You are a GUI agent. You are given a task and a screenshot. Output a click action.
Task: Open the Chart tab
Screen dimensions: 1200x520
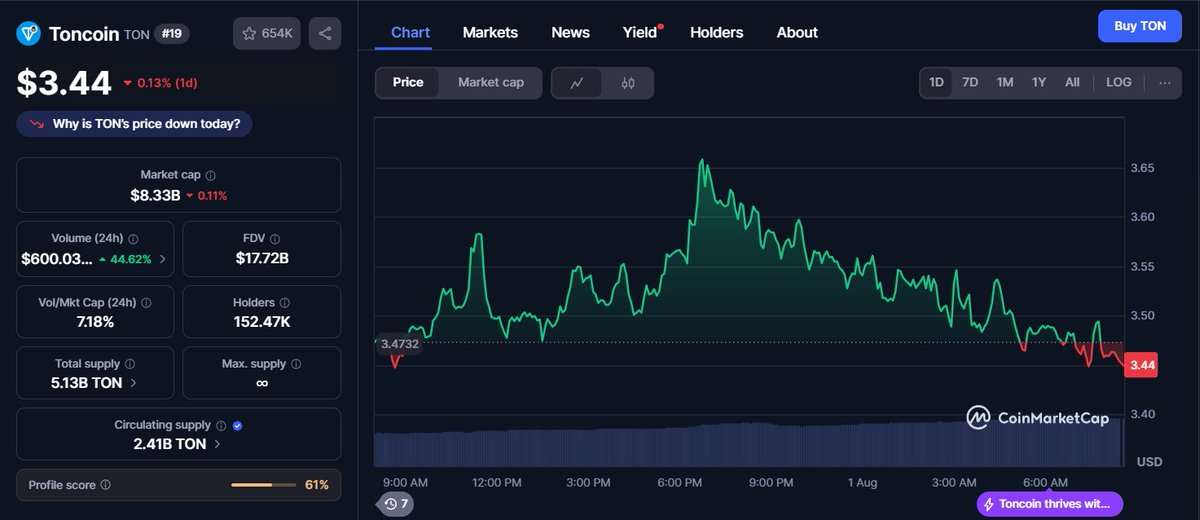point(410,32)
